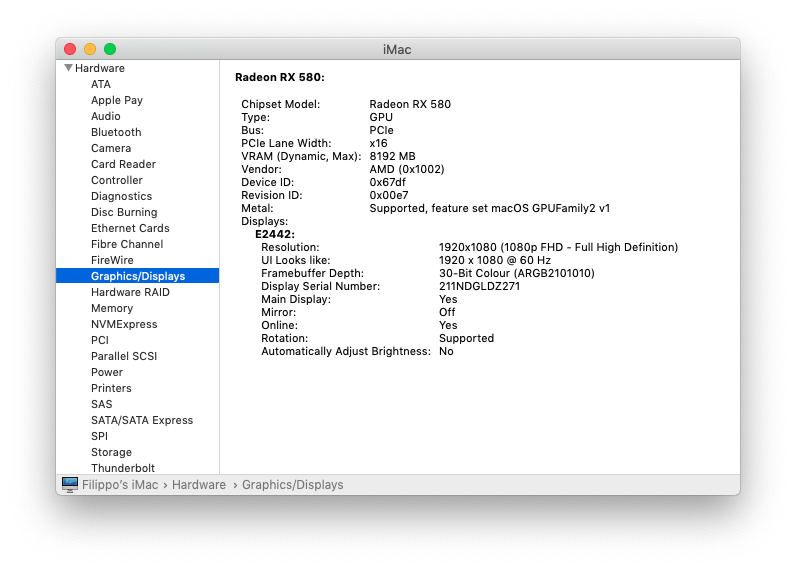
Task: Select SAS in the sidebar
Action: [x=102, y=404]
